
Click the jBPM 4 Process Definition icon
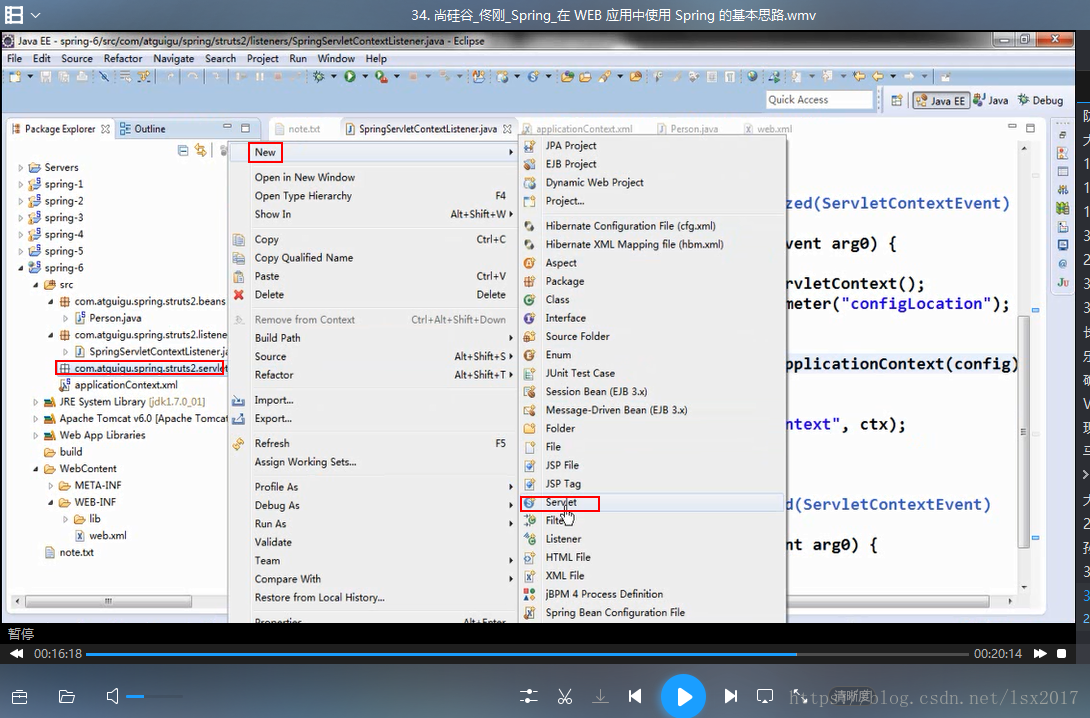[529, 594]
